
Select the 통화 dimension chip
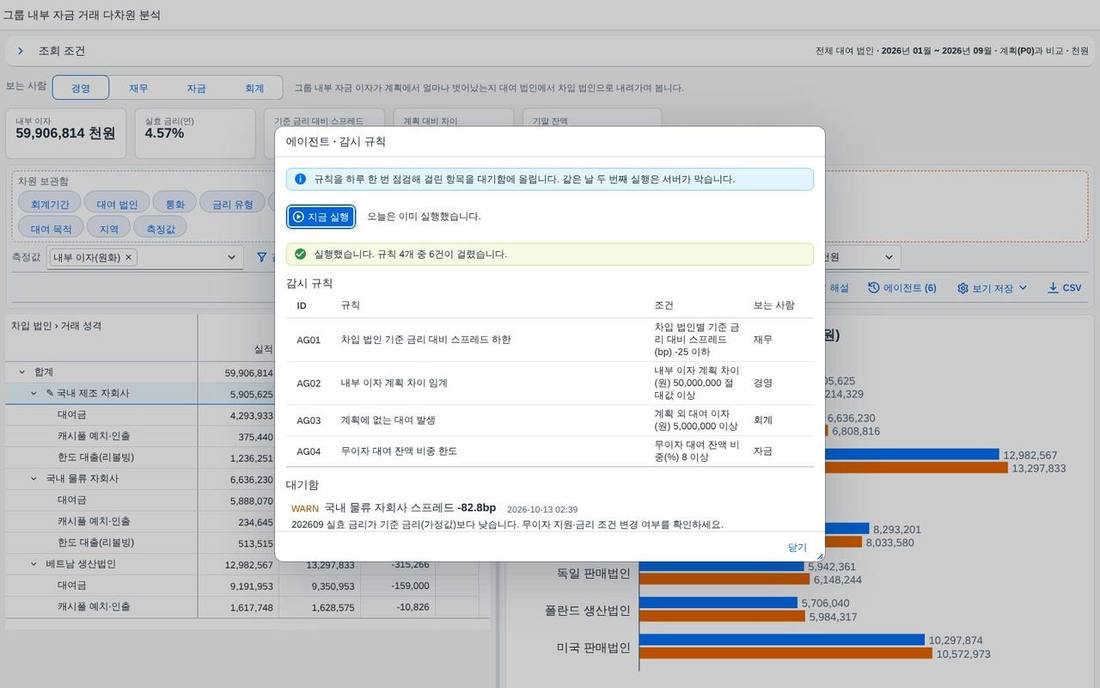point(175,204)
